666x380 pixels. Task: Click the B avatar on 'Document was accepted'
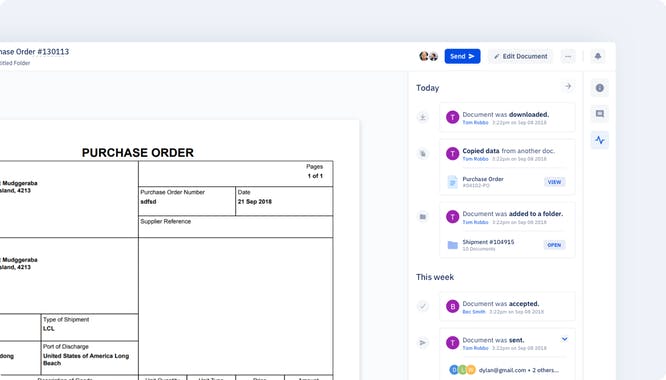point(452,306)
